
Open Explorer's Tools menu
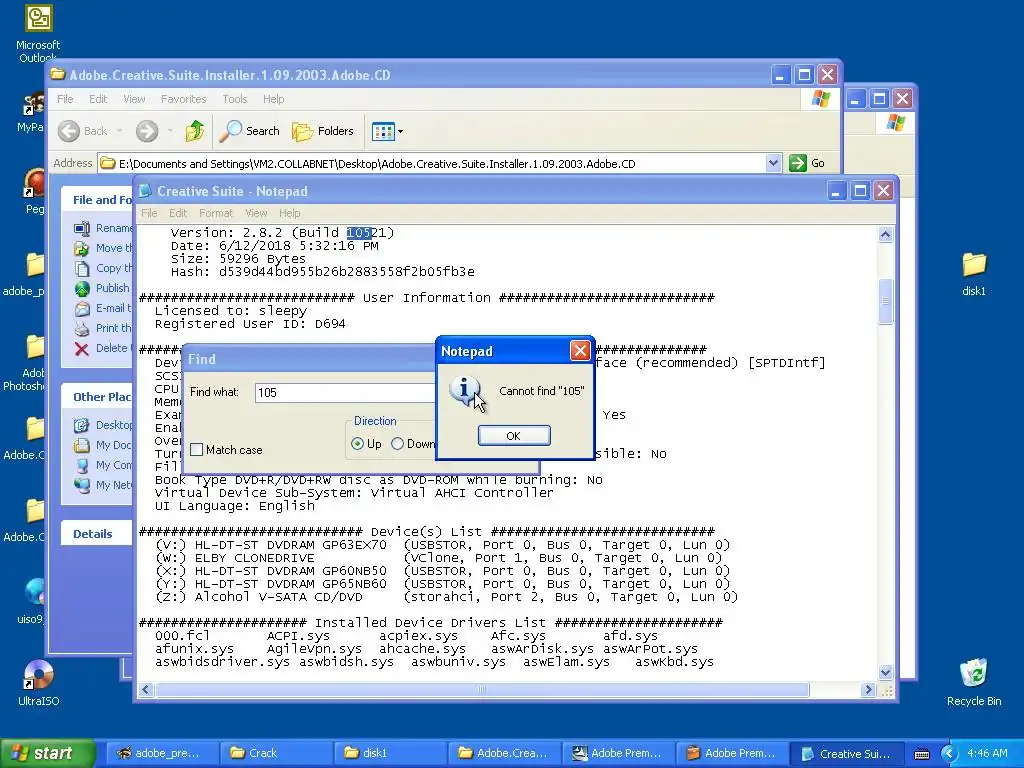tap(234, 99)
